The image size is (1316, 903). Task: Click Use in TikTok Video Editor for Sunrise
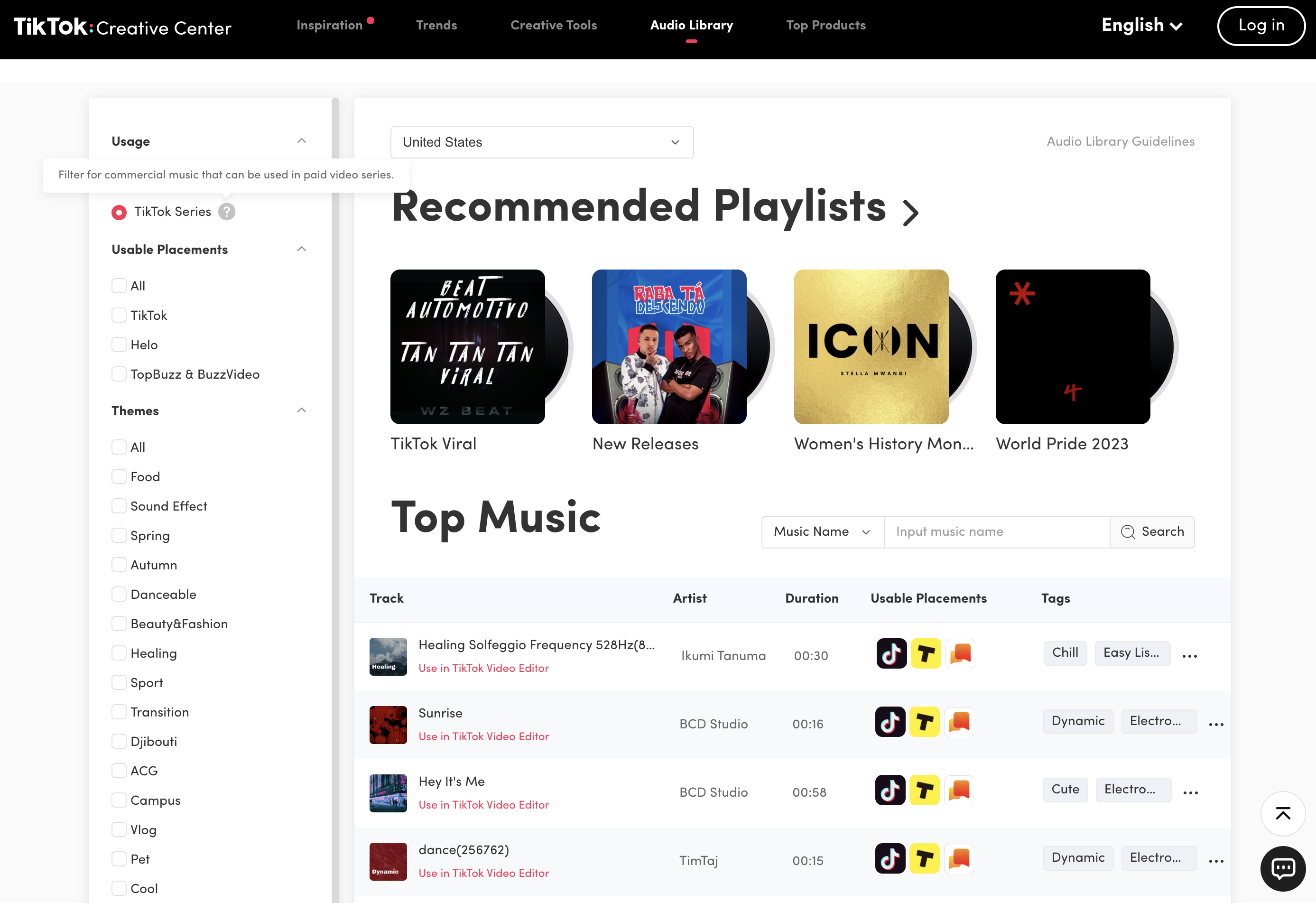point(485,736)
